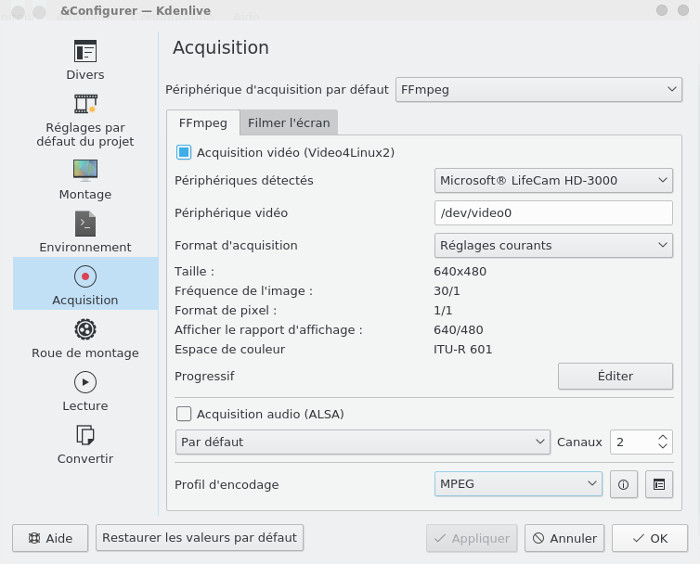Go to the Environnement terminal icon
Image resolution: width=700 pixels, height=564 pixels.
[85, 224]
